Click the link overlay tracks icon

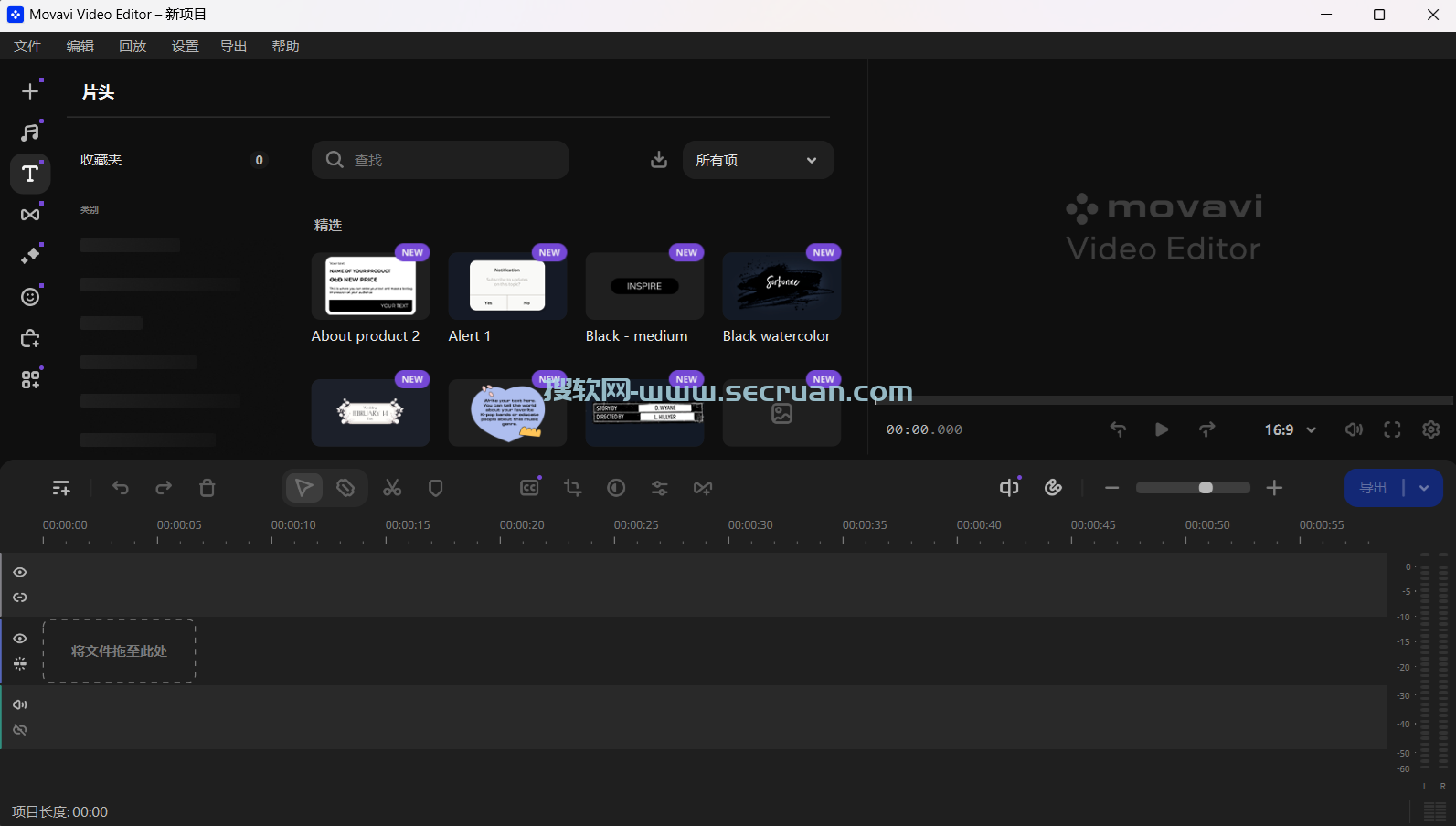1053,488
